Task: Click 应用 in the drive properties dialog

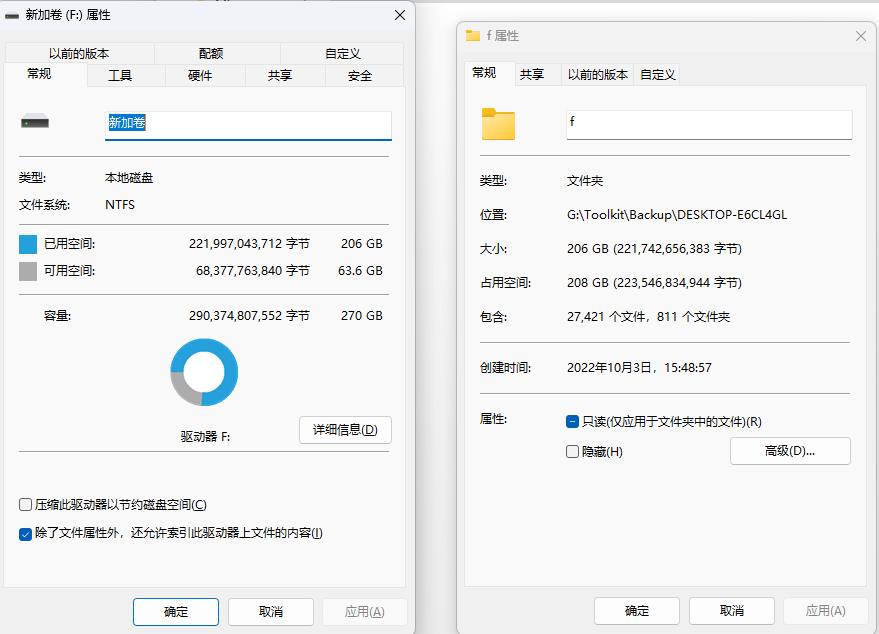Action: pyautogui.click(x=365, y=610)
